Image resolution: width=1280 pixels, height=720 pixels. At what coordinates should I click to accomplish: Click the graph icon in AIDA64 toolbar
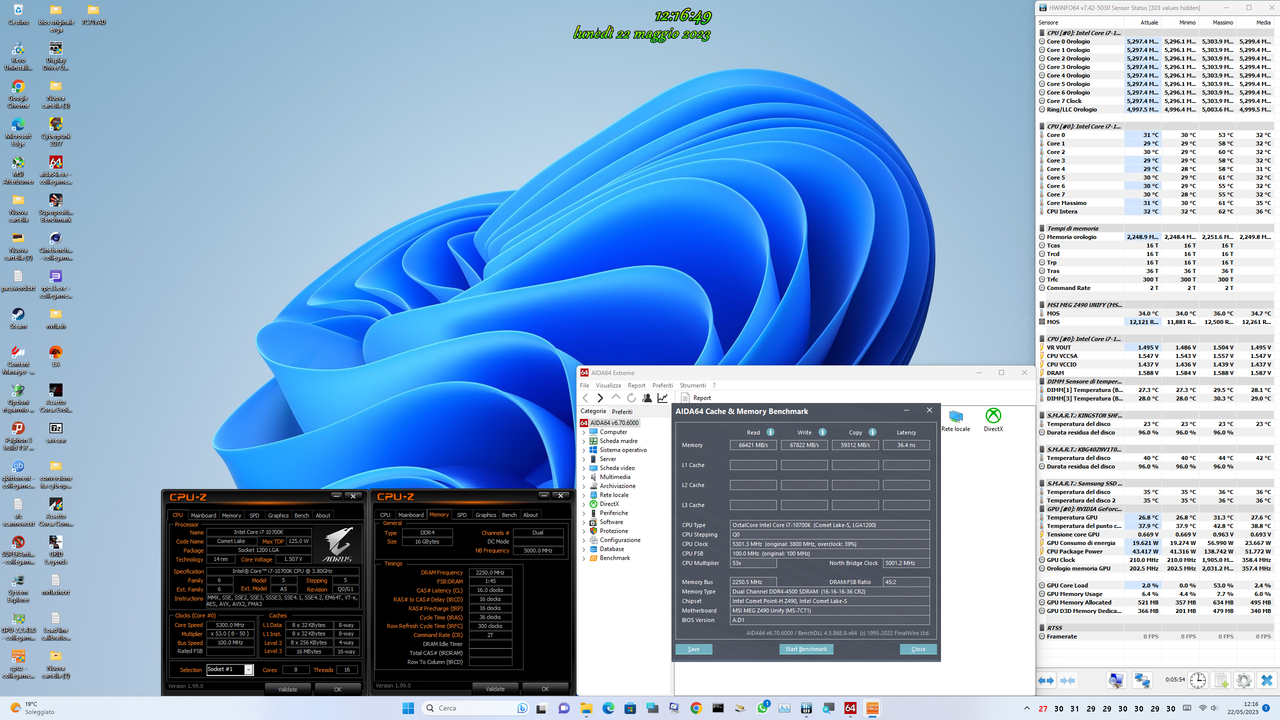click(662, 396)
